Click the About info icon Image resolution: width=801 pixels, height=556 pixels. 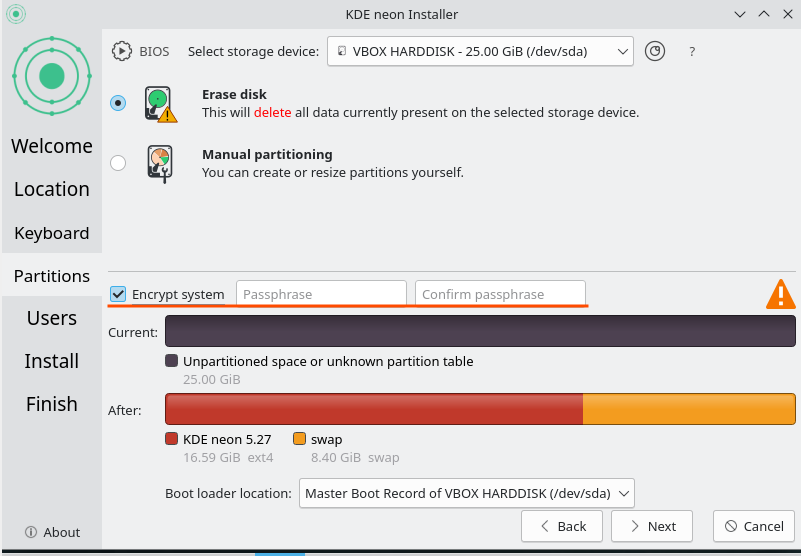coord(31,532)
